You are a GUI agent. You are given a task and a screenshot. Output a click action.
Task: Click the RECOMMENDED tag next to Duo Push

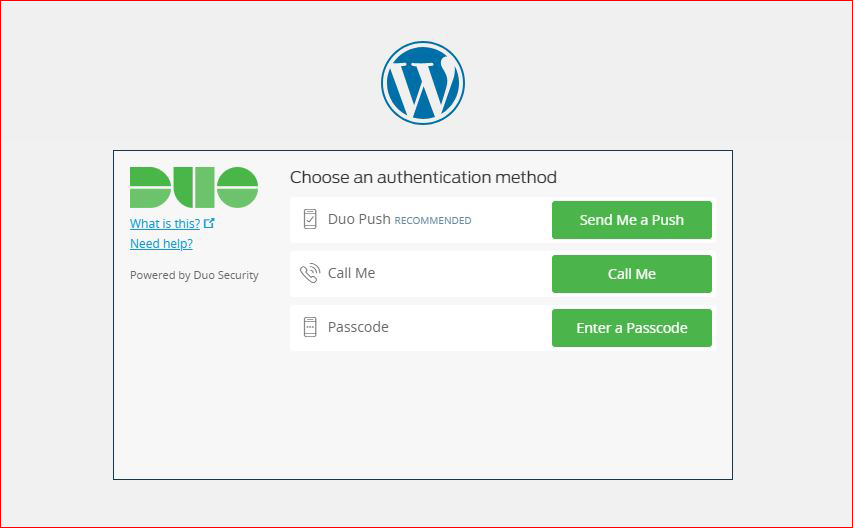tap(432, 221)
